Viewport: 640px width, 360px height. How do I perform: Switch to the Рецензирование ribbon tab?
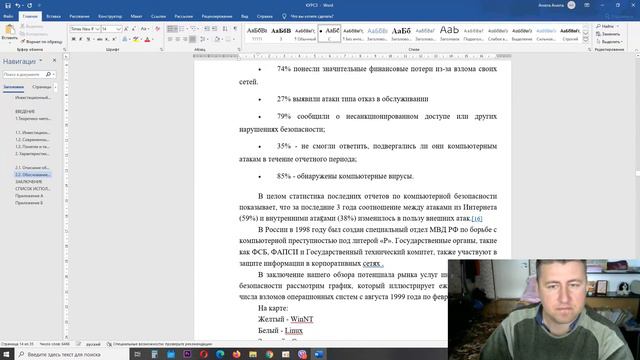[217, 16]
